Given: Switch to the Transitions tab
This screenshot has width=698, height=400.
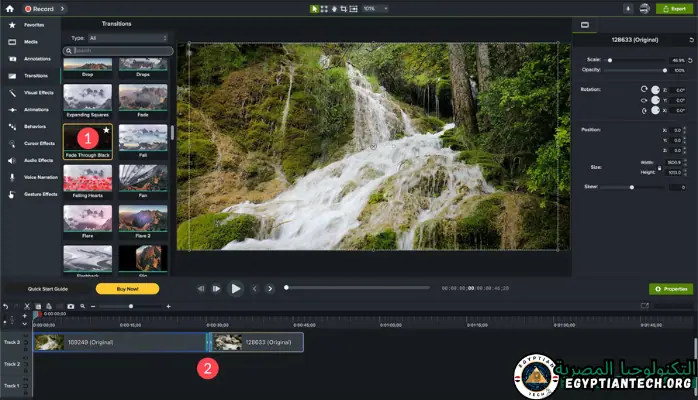Looking at the screenshot, I should [30, 76].
